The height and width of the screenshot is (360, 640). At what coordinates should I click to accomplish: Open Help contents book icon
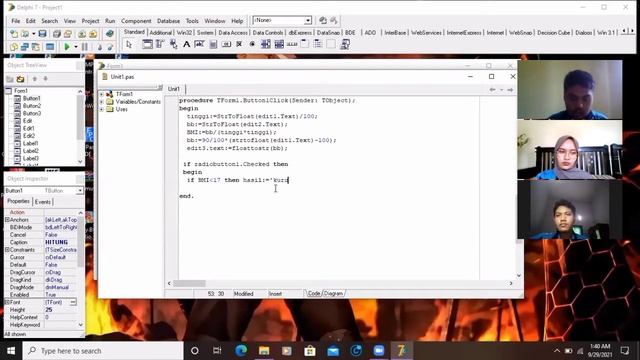click(x=109, y=33)
